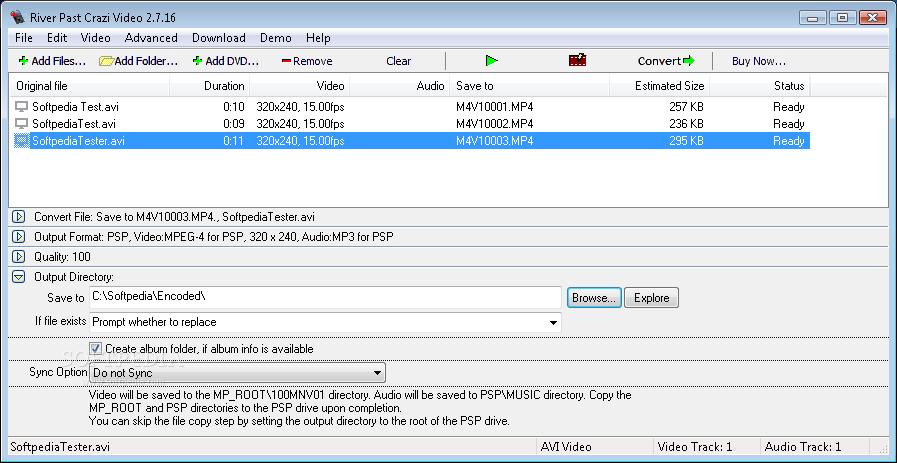This screenshot has height=463, width=897.
Task: Click the Audio column header
Action: tap(399, 86)
